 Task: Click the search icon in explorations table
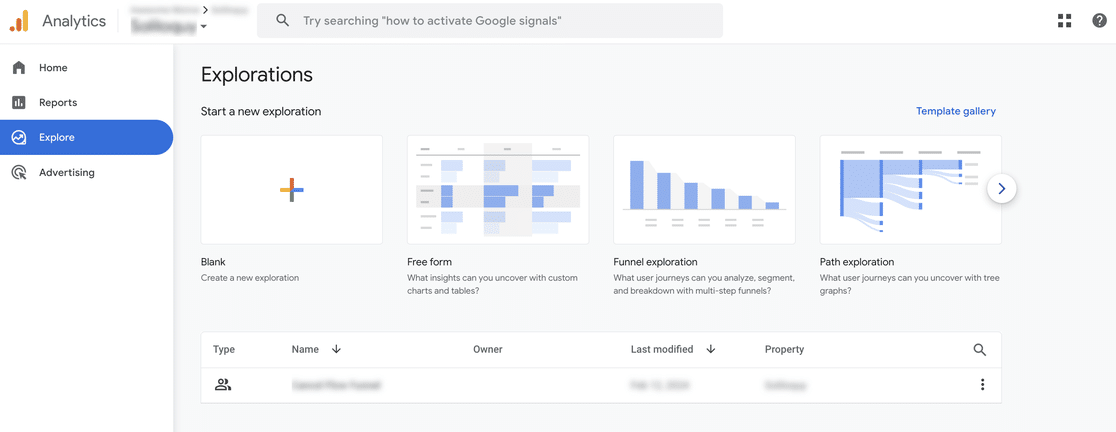(980, 349)
